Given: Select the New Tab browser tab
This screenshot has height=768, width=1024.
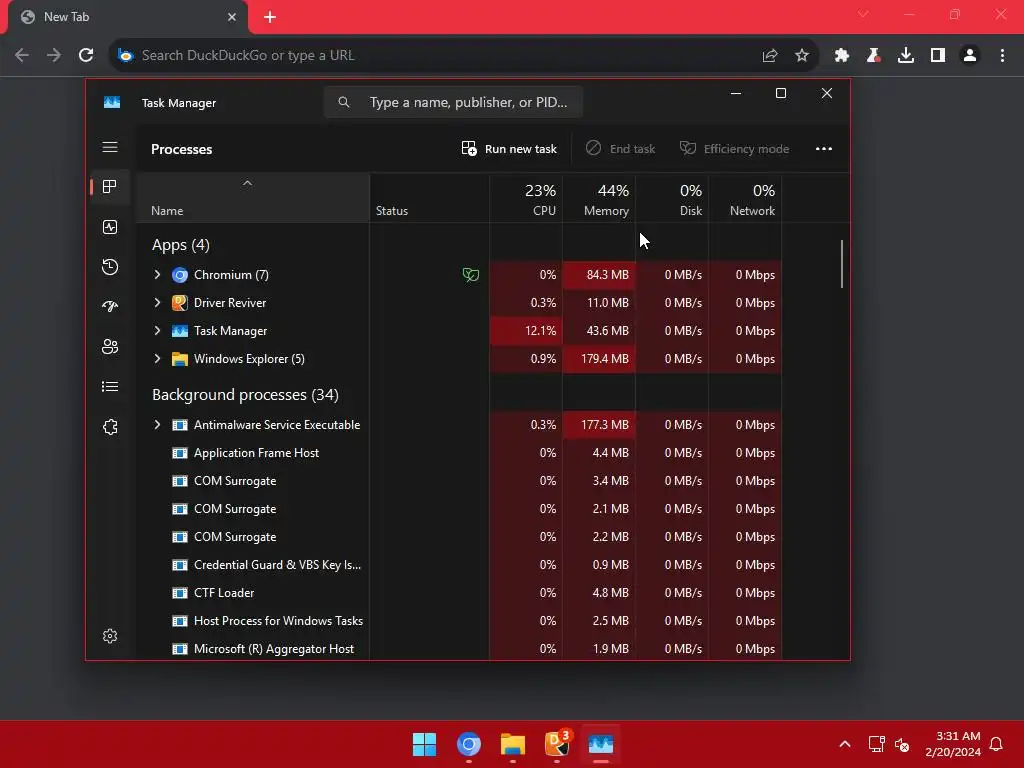Looking at the screenshot, I should (x=127, y=17).
